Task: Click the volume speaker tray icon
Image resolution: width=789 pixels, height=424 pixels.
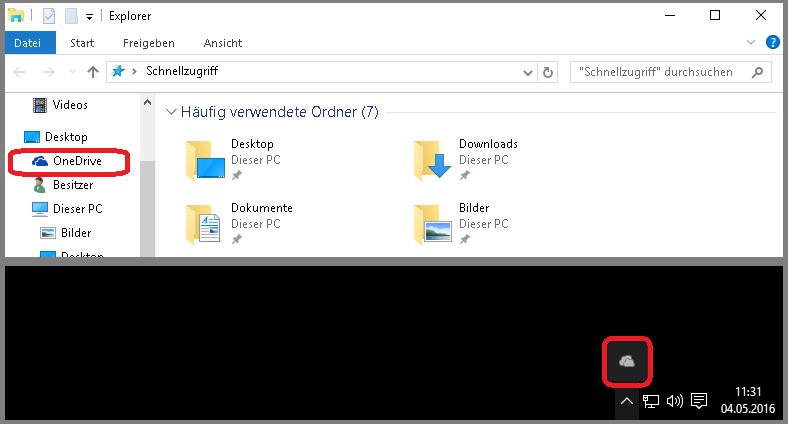Action: (x=674, y=402)
